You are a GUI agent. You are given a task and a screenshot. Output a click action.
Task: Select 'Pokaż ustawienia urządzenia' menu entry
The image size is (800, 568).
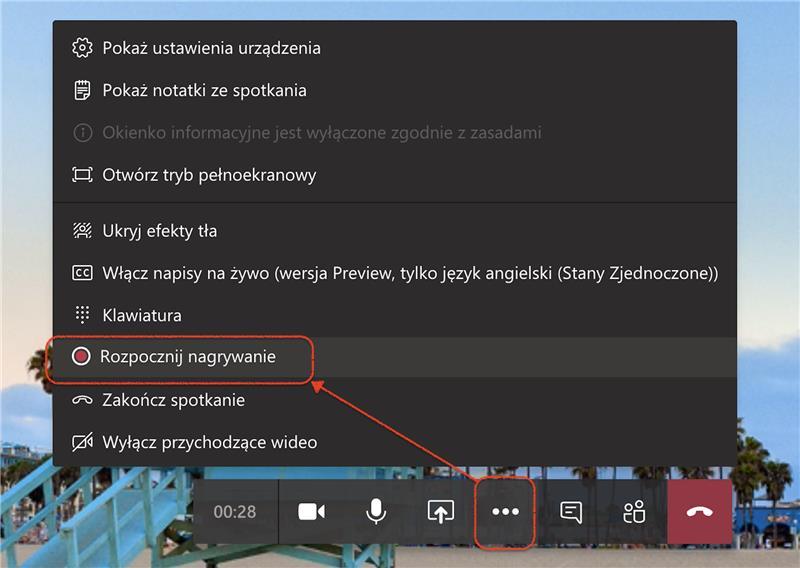[x=211, y=48]
